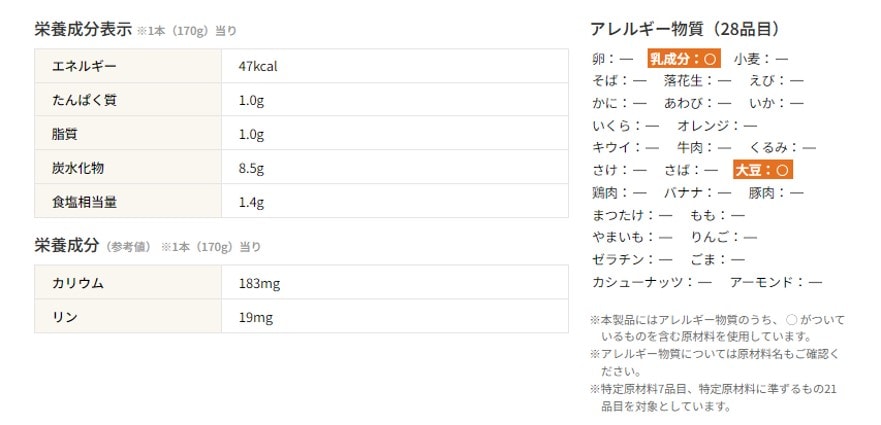Click the 19mg phosphorus value

click(255, 317)
